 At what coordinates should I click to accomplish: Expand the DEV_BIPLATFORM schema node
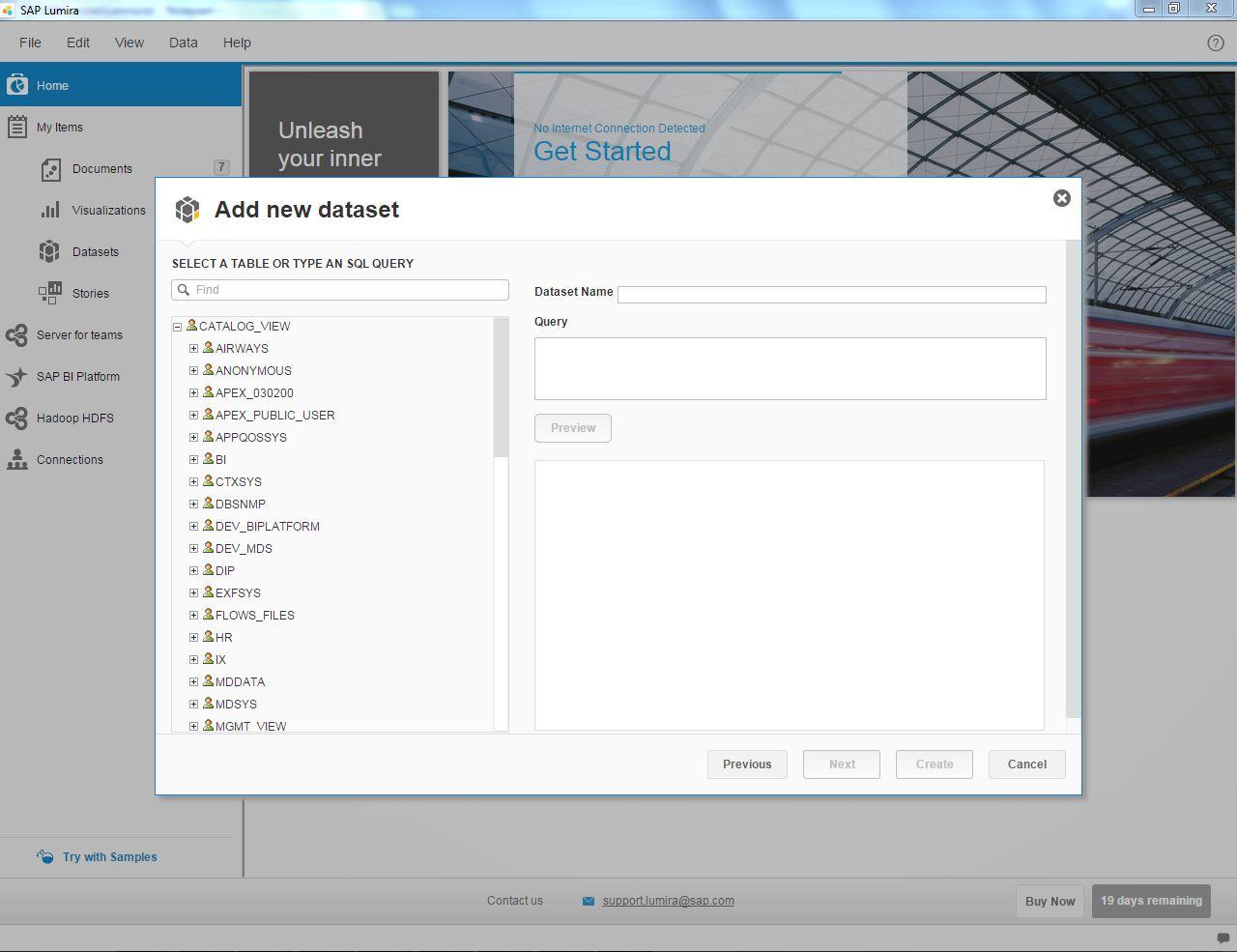(x=194, y=527)
